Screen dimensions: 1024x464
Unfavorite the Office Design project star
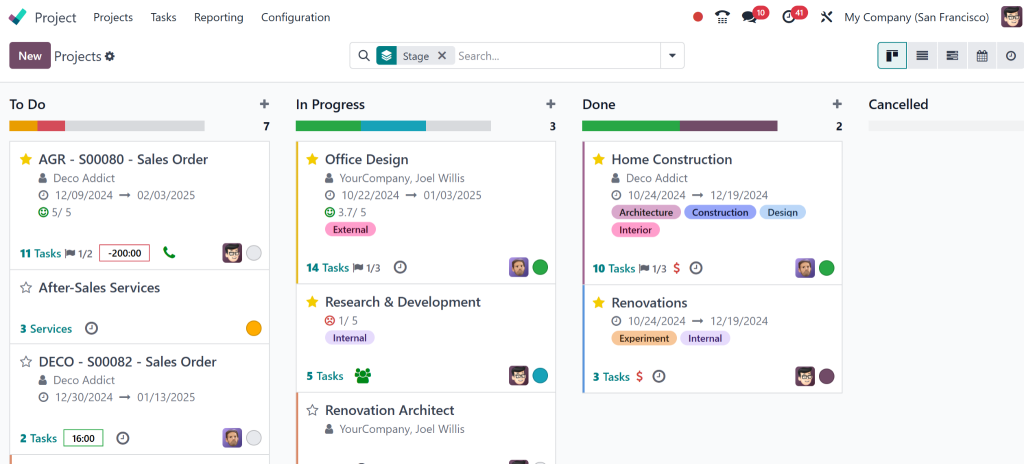point(312,159)
